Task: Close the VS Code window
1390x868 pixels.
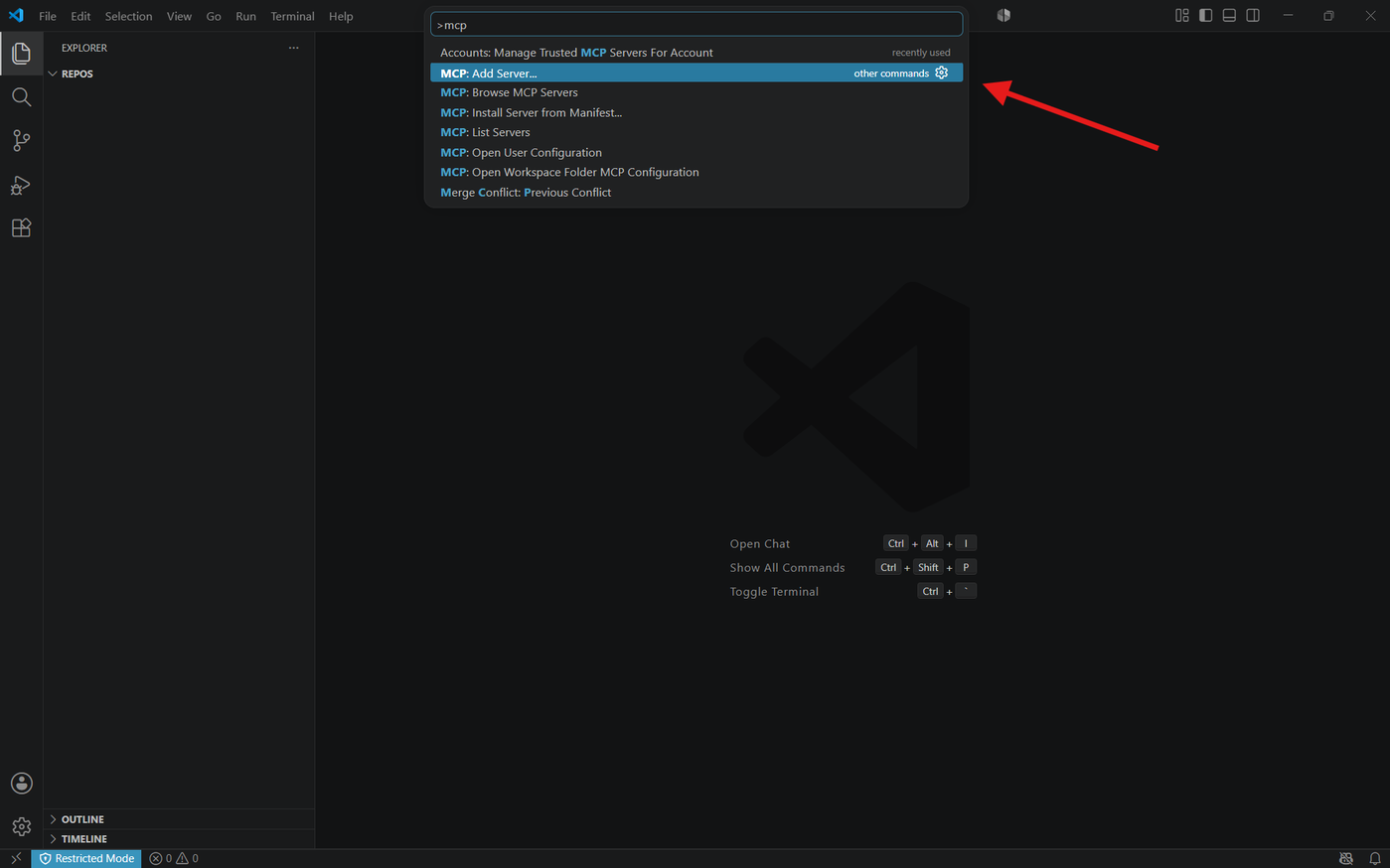Action: [1370, 15]
